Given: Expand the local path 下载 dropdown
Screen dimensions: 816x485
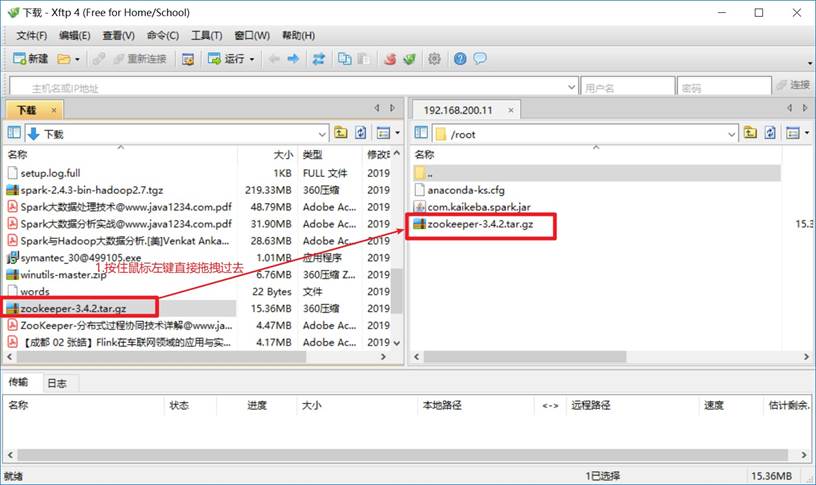Looking at the screenshot, I should [322, 134].
